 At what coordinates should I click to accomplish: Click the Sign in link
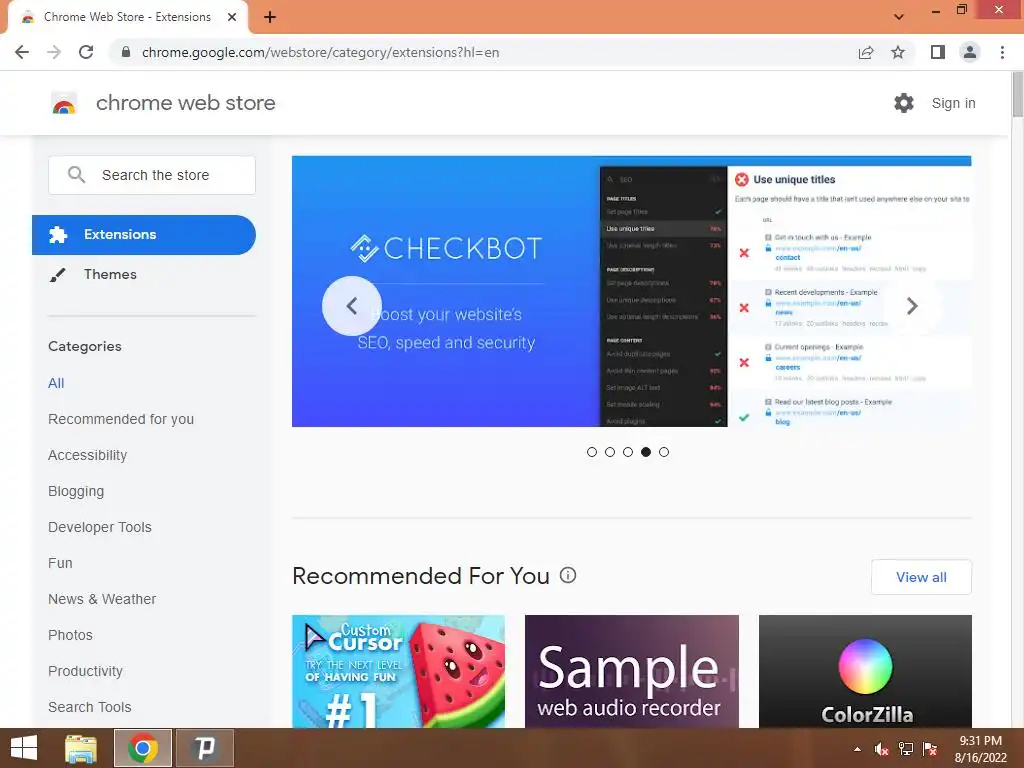(953, 103)
